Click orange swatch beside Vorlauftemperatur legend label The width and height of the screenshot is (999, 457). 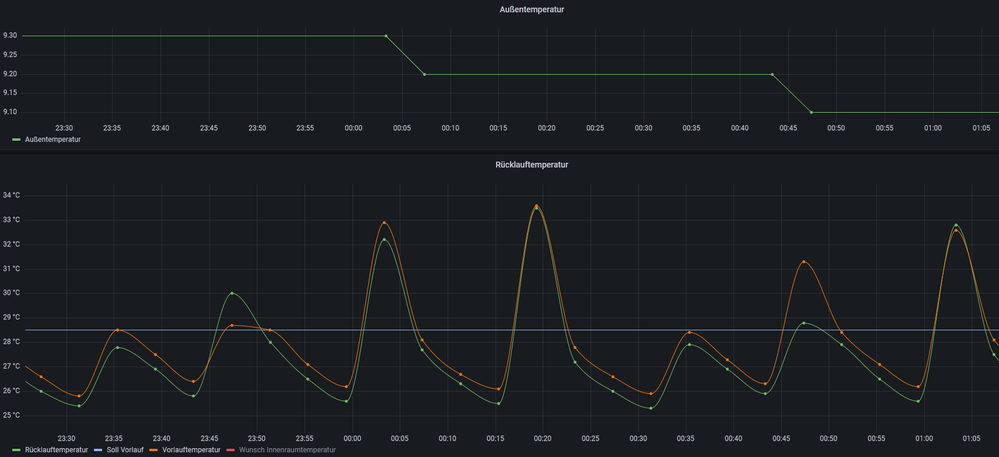tap(152, 451)
